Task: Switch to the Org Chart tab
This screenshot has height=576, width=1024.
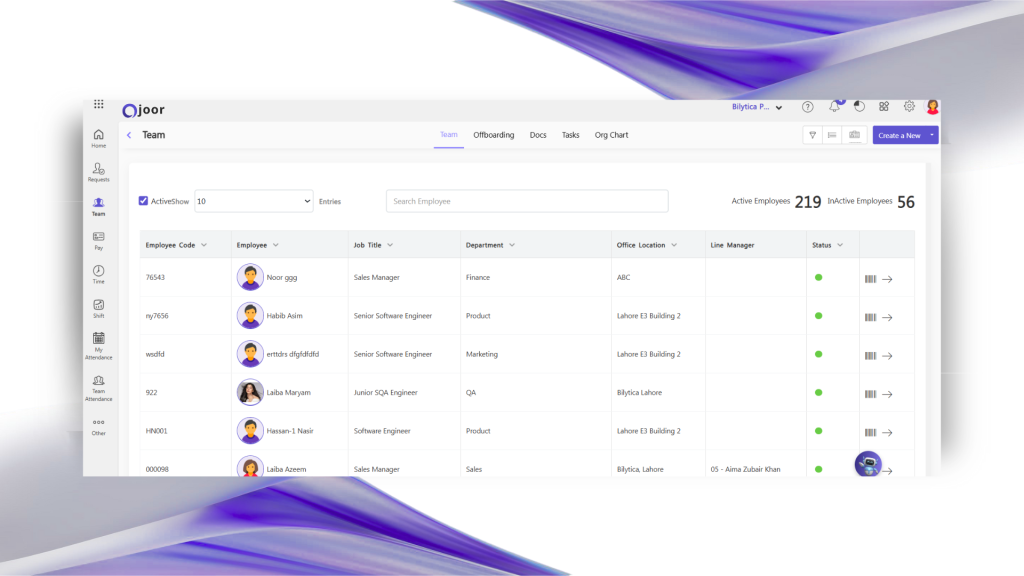Action: 611,135
